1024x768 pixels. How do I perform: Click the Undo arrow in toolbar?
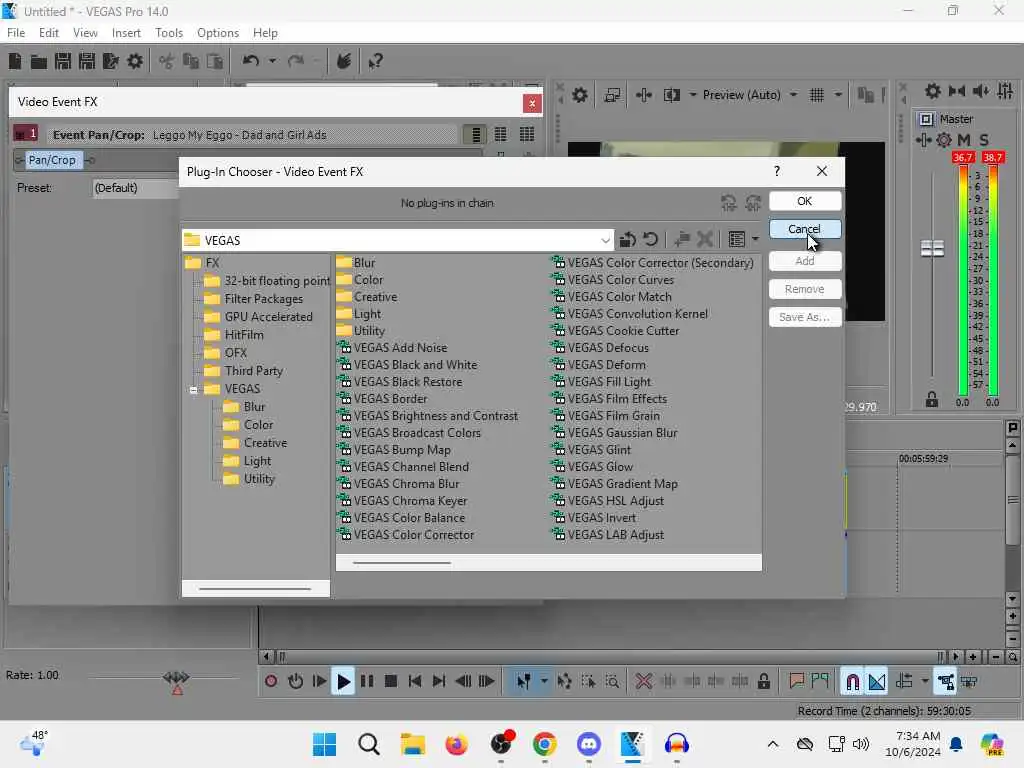point(251,61)
